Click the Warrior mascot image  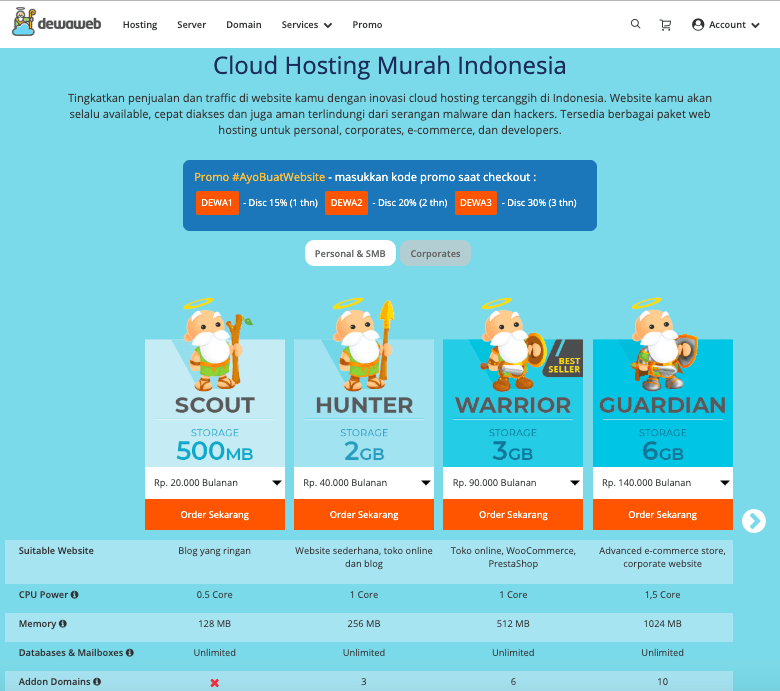click(512, 344)
